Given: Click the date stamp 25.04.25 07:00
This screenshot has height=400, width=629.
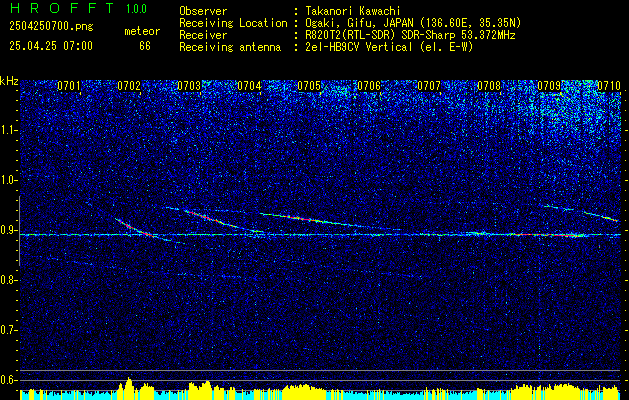Looking at the screenshot, I should tap(51, 46).
